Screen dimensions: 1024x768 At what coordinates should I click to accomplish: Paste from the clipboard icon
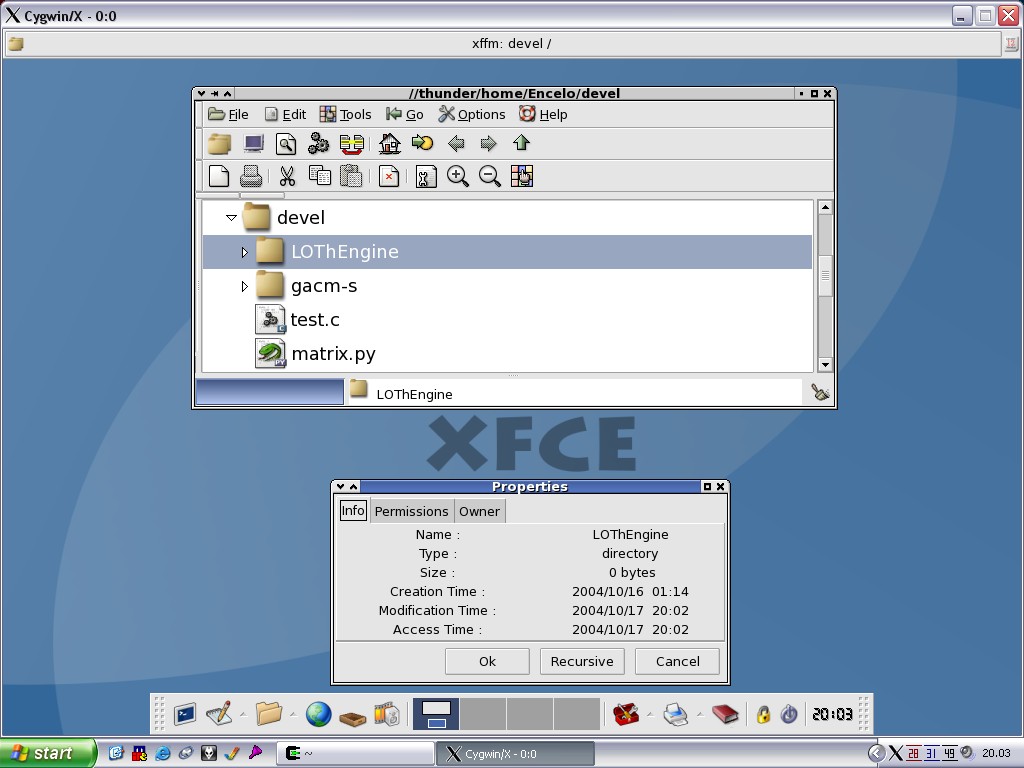click(351, 176)
